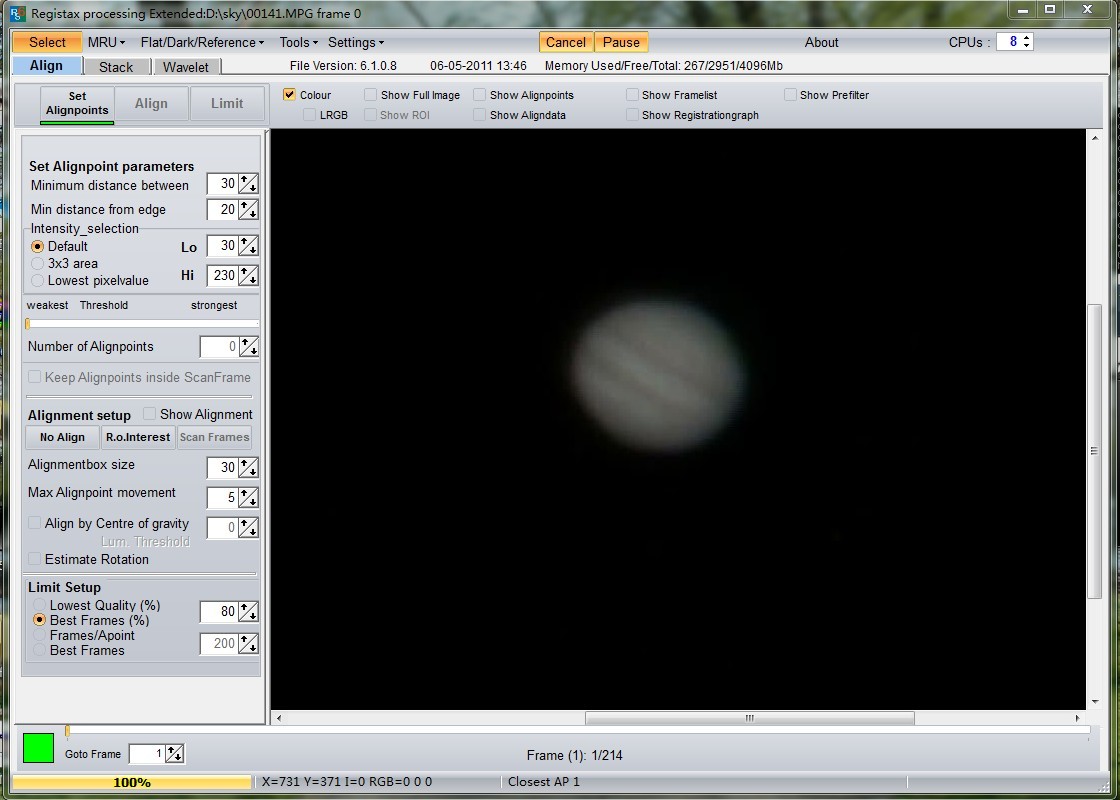Image resolution: width=1120 pixels, height=800 pixels.
Task: Click the Goto Frame number field
Action: pos(147,754)
